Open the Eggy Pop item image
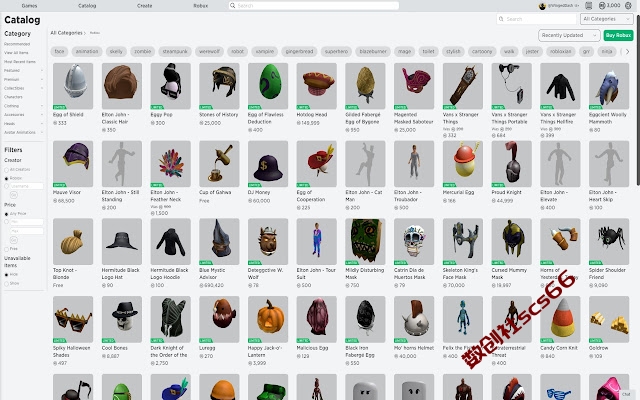The height and width of the screenshot is (400, 640). tap(171, 86)
